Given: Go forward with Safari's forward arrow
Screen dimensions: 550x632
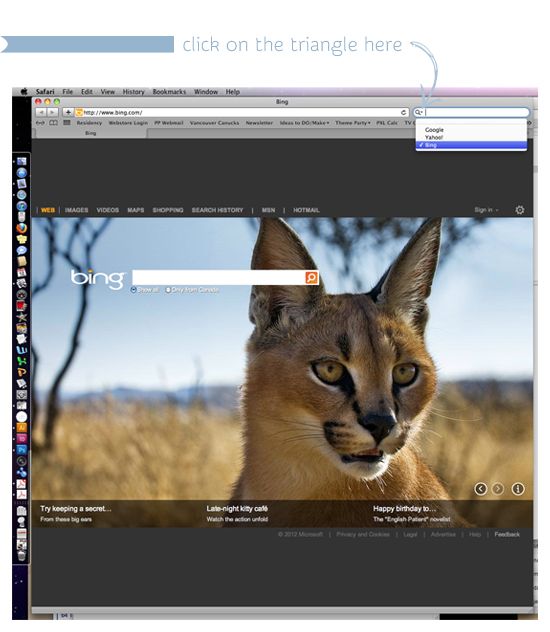Looking at the screenshot, I should coord(52,112).
